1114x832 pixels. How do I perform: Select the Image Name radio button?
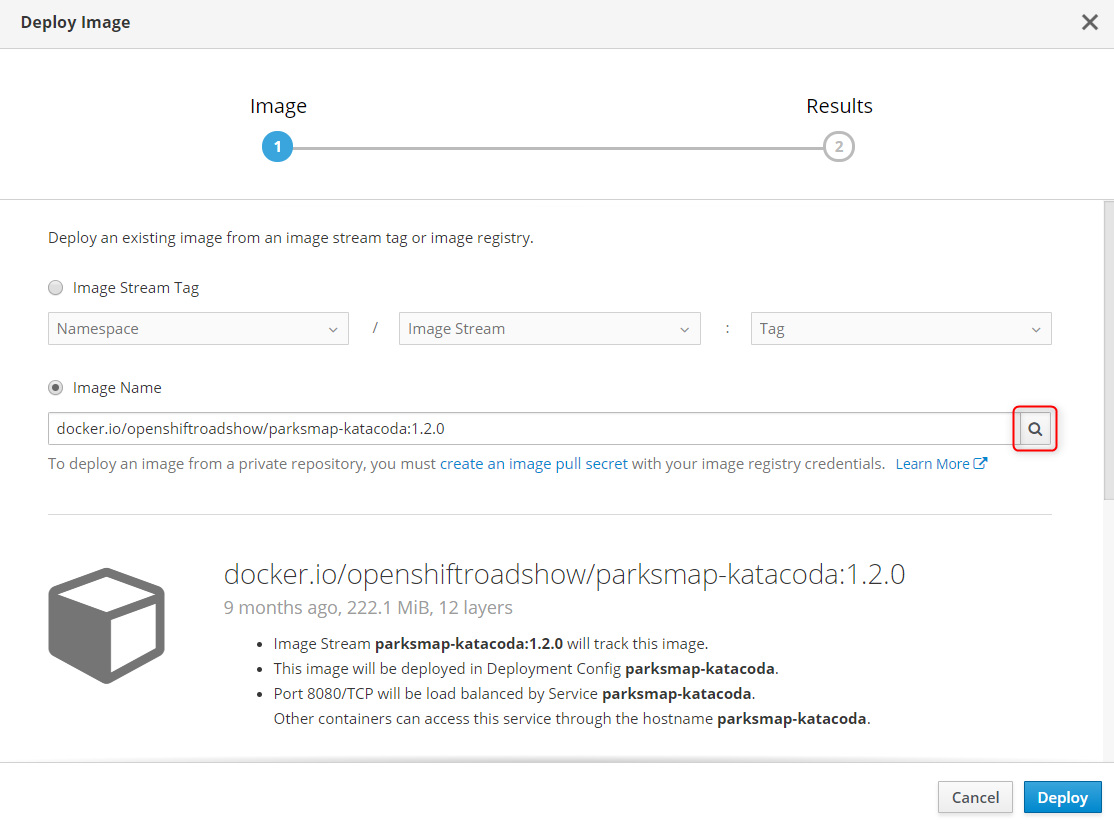[55, 388]
